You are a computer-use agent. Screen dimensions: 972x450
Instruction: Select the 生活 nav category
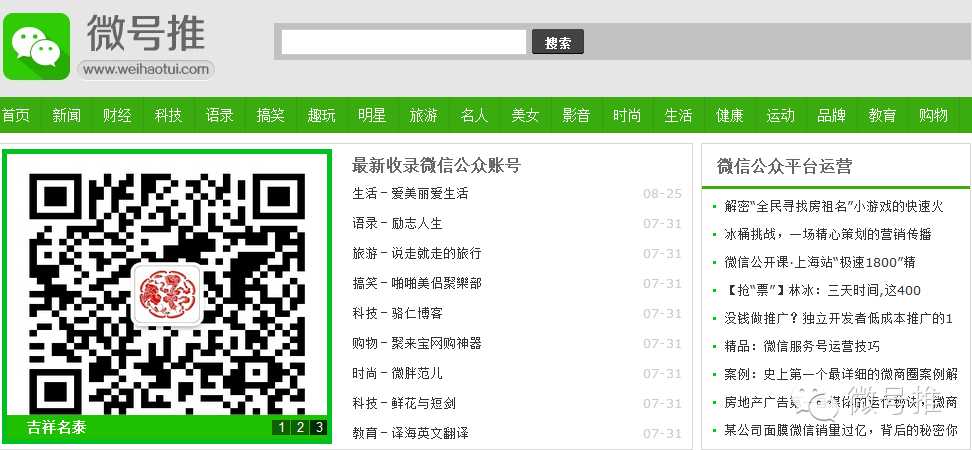coord(678,115)
